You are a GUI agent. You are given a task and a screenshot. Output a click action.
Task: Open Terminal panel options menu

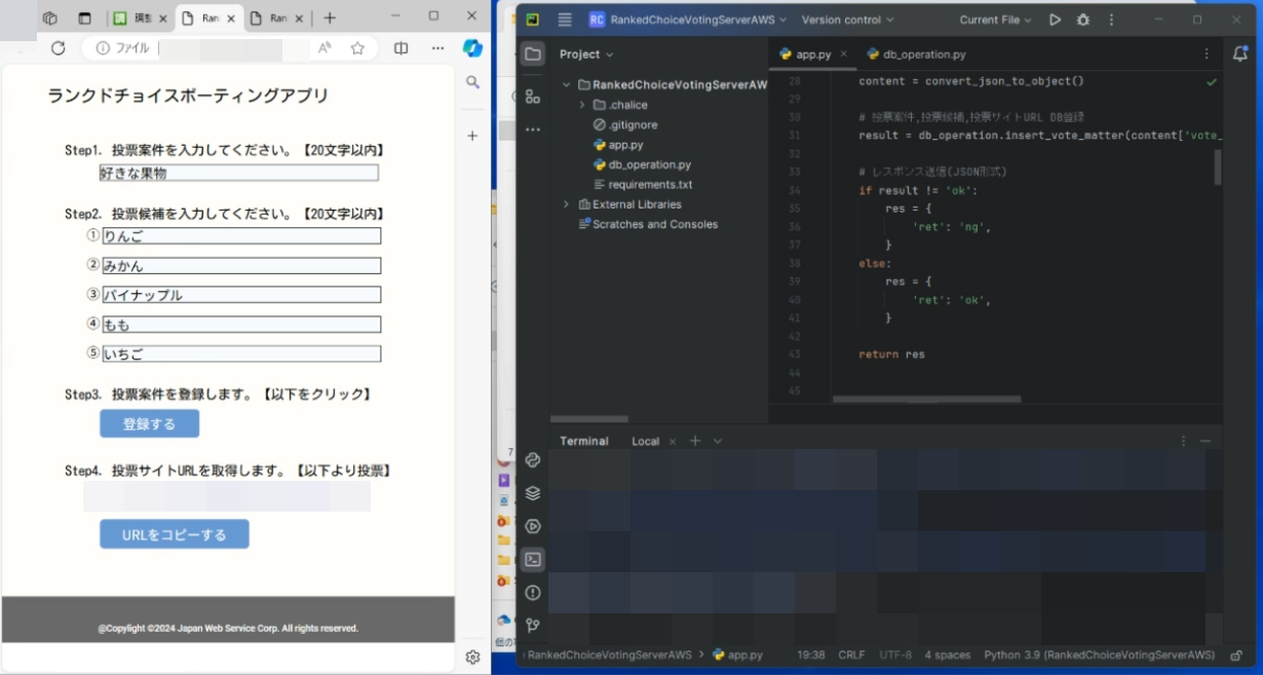1183,441
